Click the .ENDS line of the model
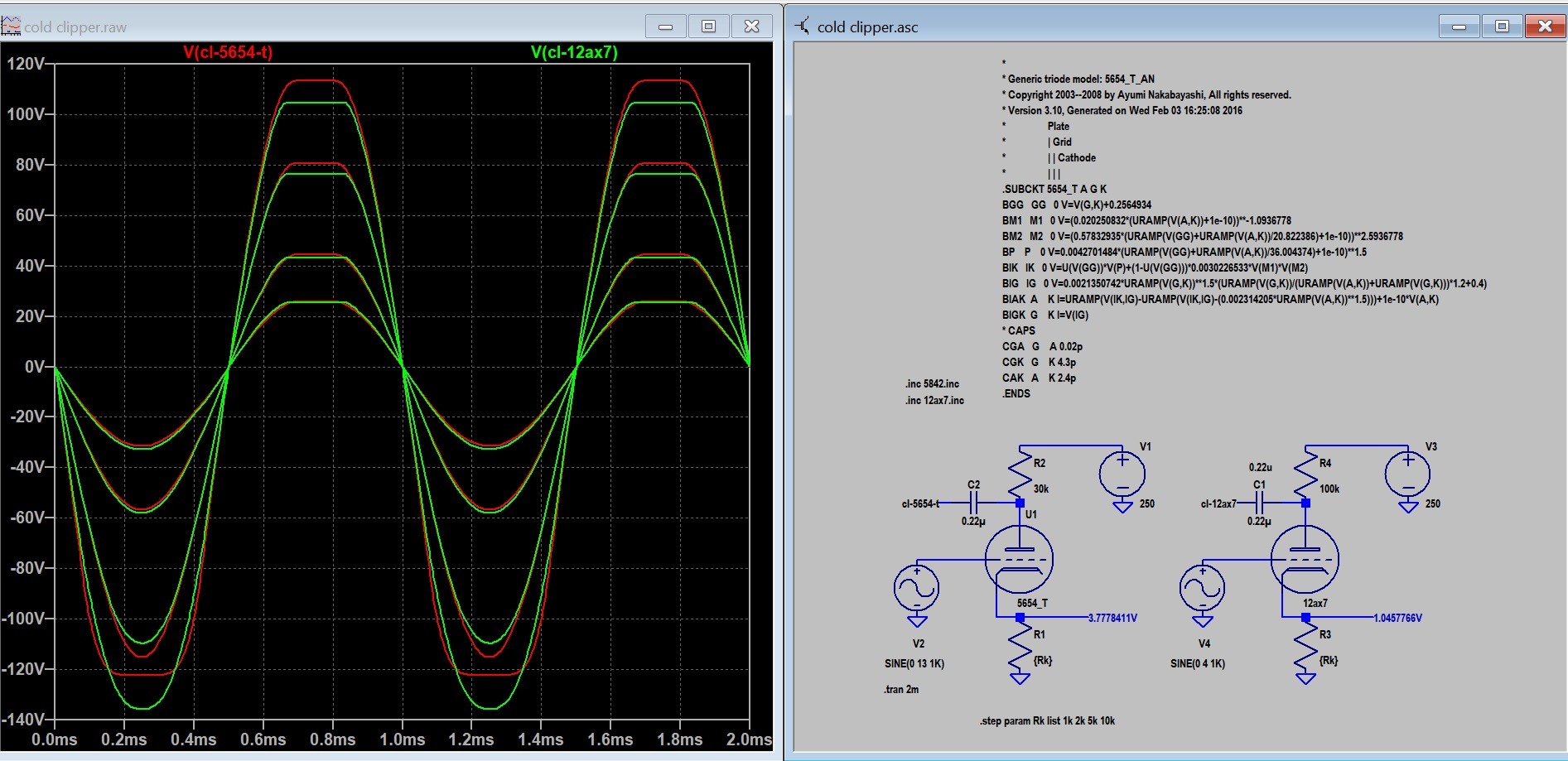Image resolution: width=1568 pixels, height=761 pixels. tap(1016, 393)
